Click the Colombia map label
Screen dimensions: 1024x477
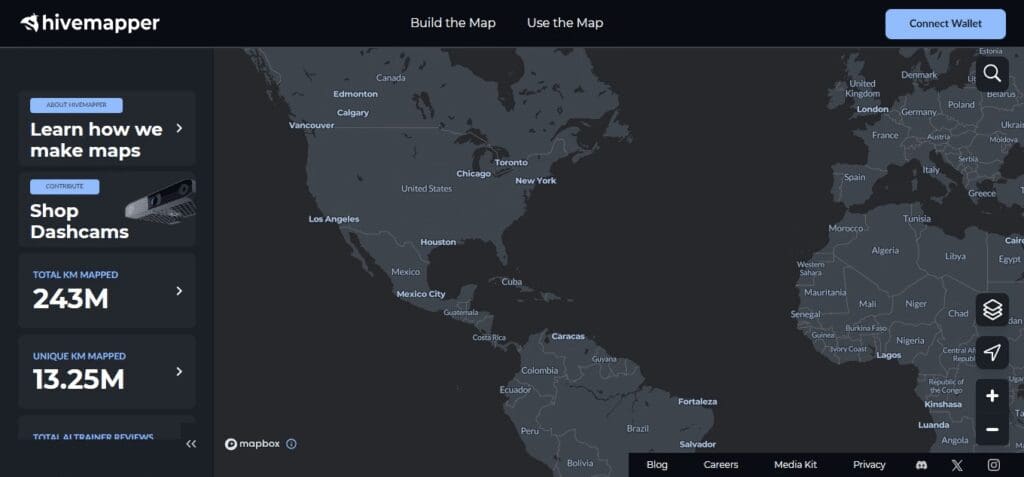click(x=539, y=370)
